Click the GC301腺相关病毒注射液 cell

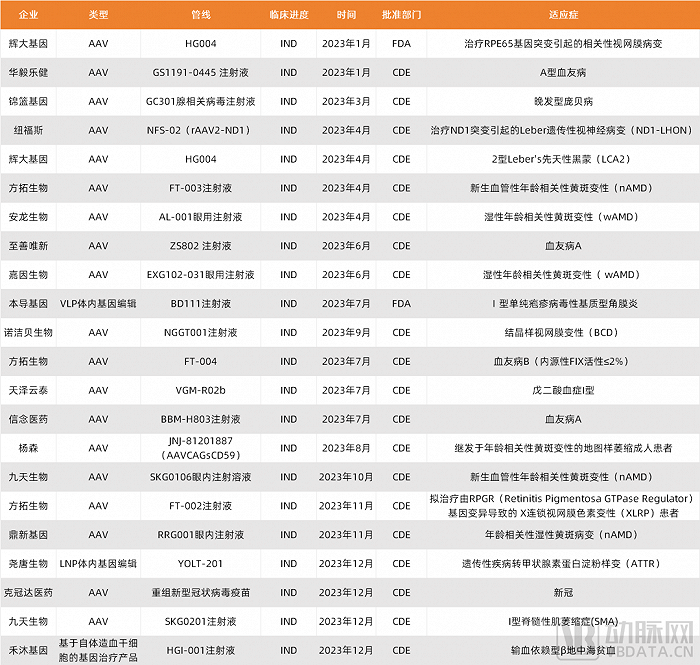pos(200,101)
